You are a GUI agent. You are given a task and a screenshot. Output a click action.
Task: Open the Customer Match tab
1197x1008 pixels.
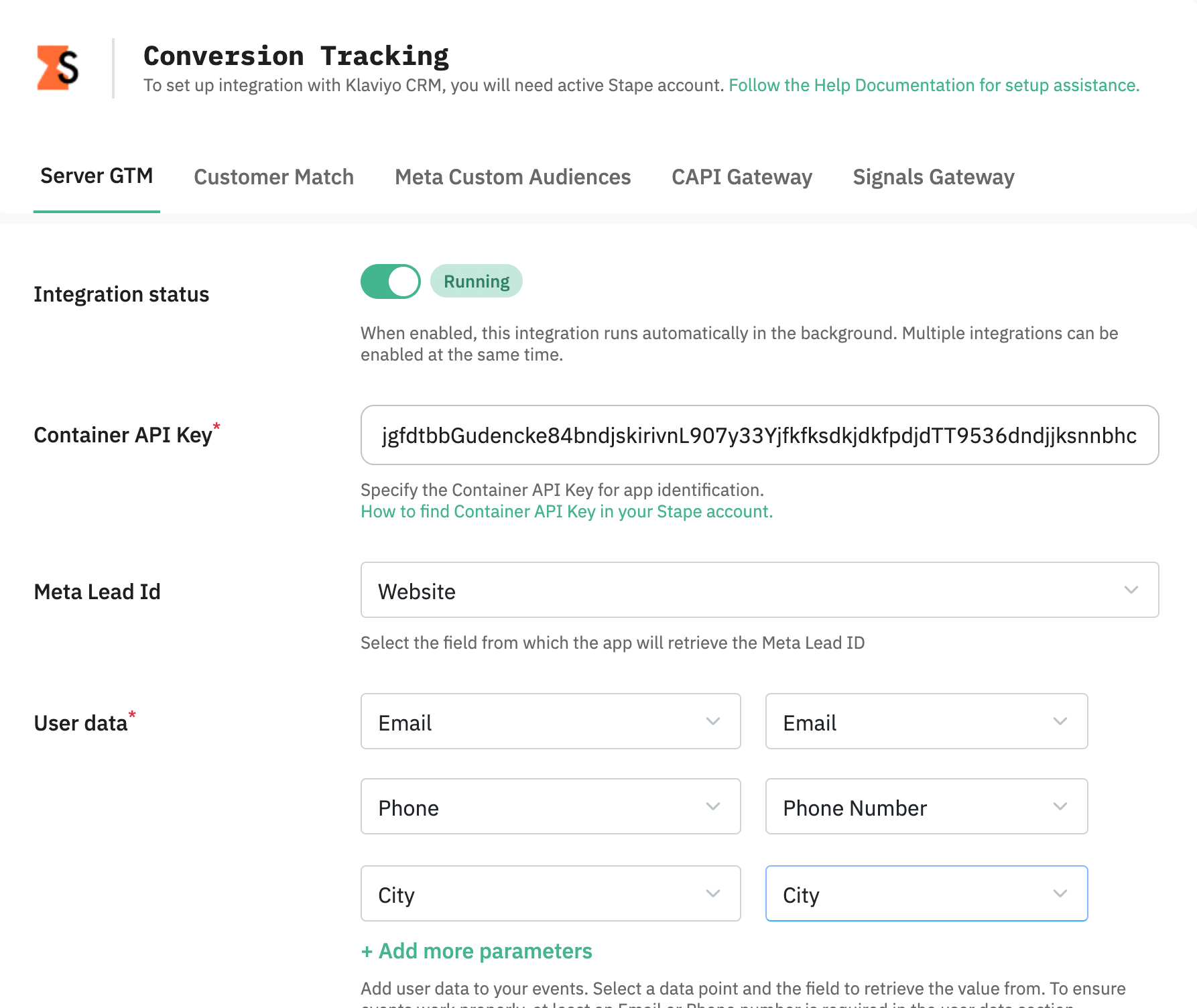point(273,177)
